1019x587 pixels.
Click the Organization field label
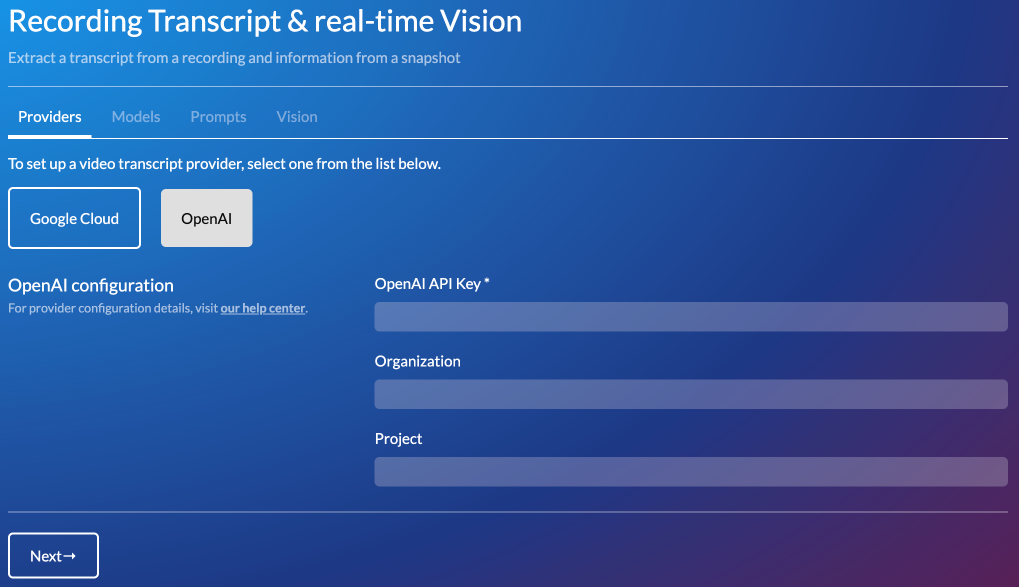tap(418, 362)
